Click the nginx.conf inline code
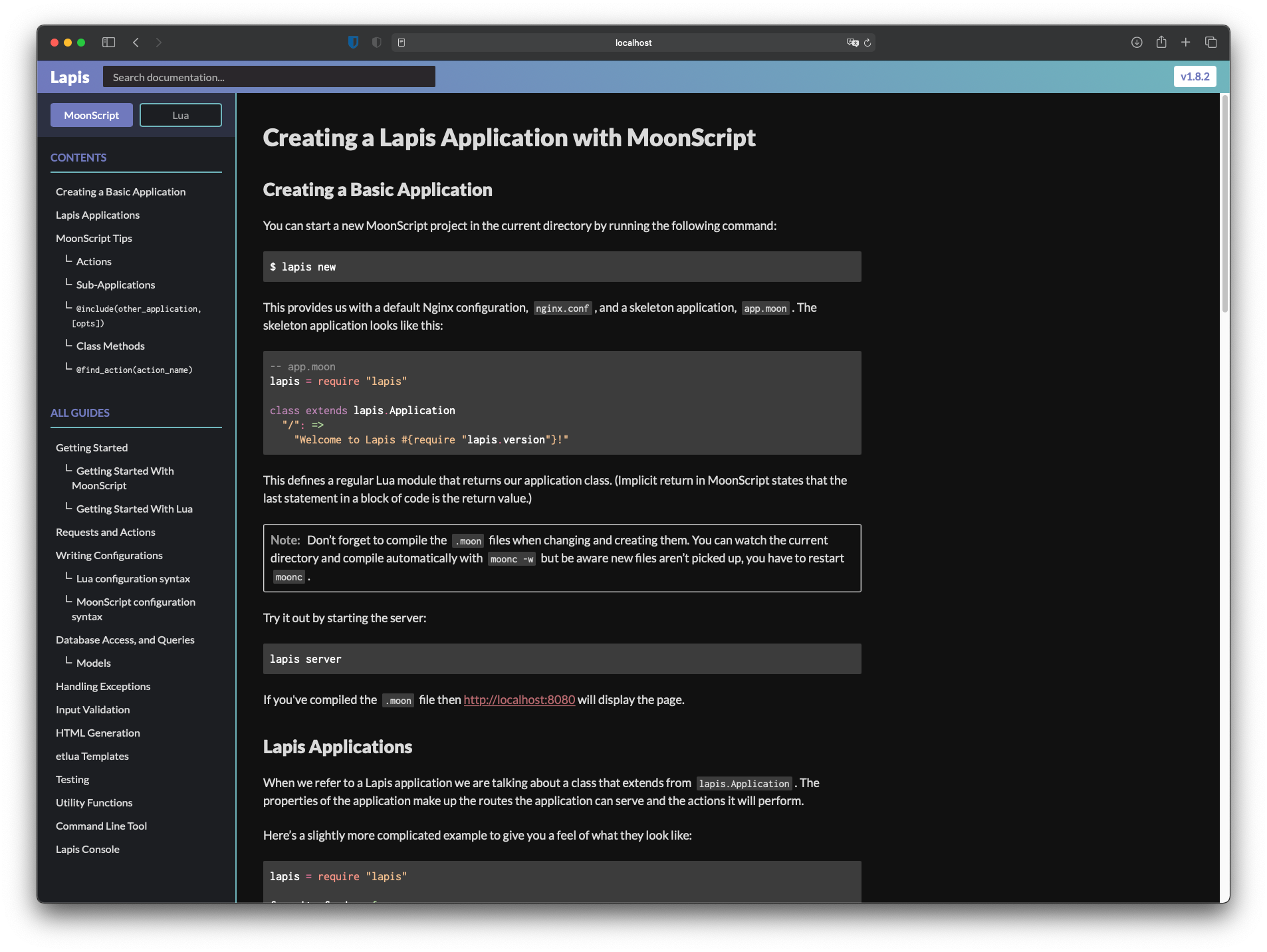This screenshot has width=1267, height=952. (x=562, y=308)
